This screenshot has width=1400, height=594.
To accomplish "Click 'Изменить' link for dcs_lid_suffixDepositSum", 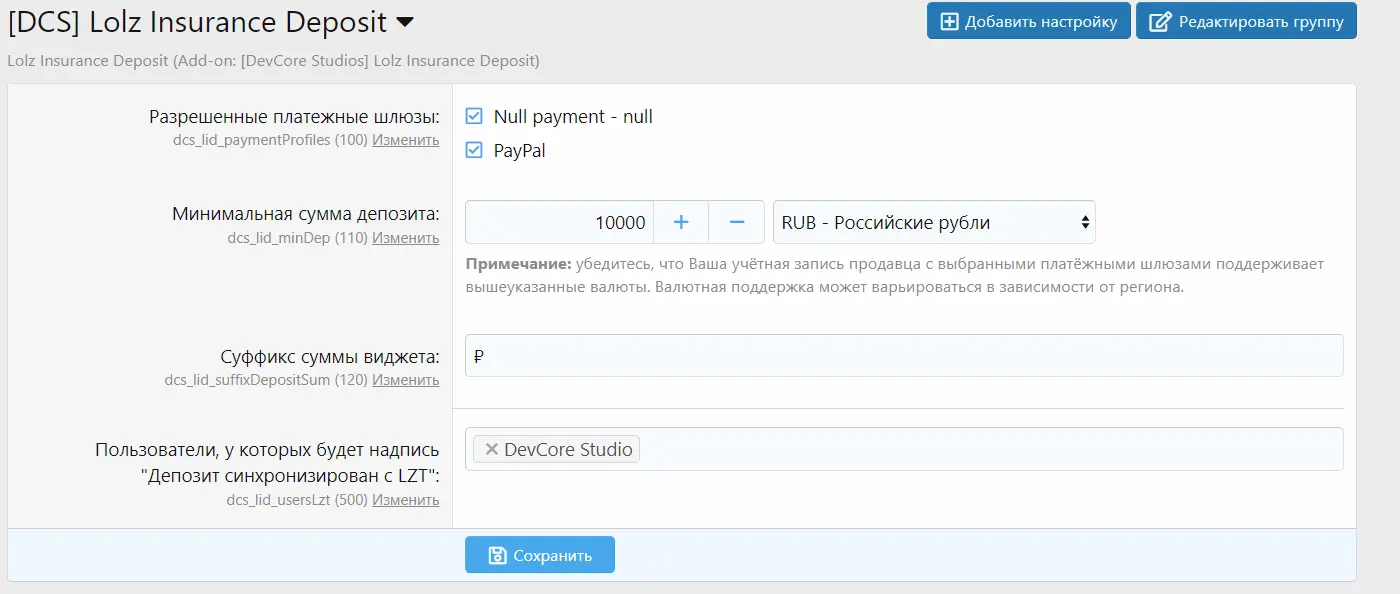I will pos(406,380).
